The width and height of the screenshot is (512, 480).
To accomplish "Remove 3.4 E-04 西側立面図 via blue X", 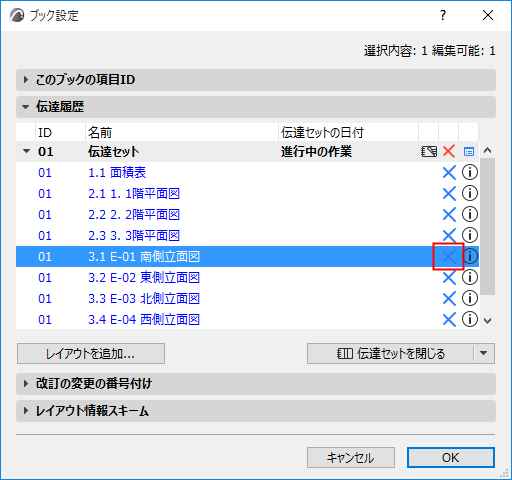I will [449, 319].
